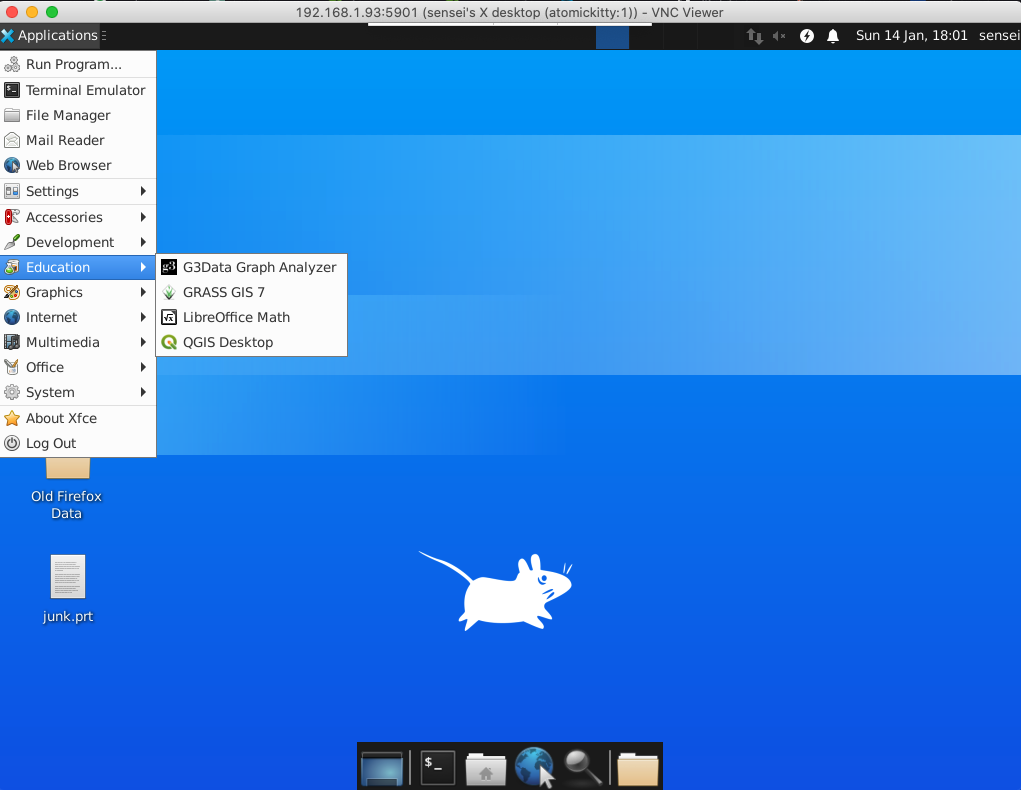Click the network up-down arrows tray icon

(x=754, y=36)
